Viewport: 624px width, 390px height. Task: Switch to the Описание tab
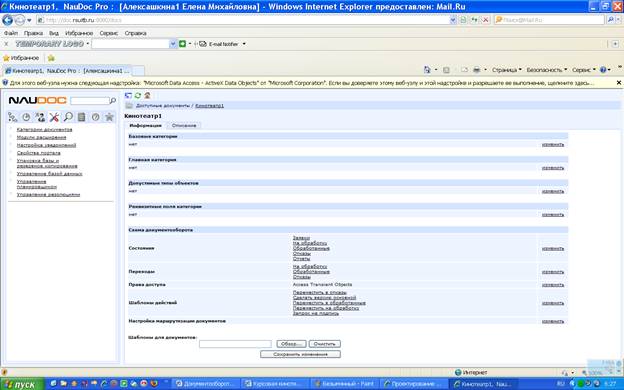click(x=184, y=125)
